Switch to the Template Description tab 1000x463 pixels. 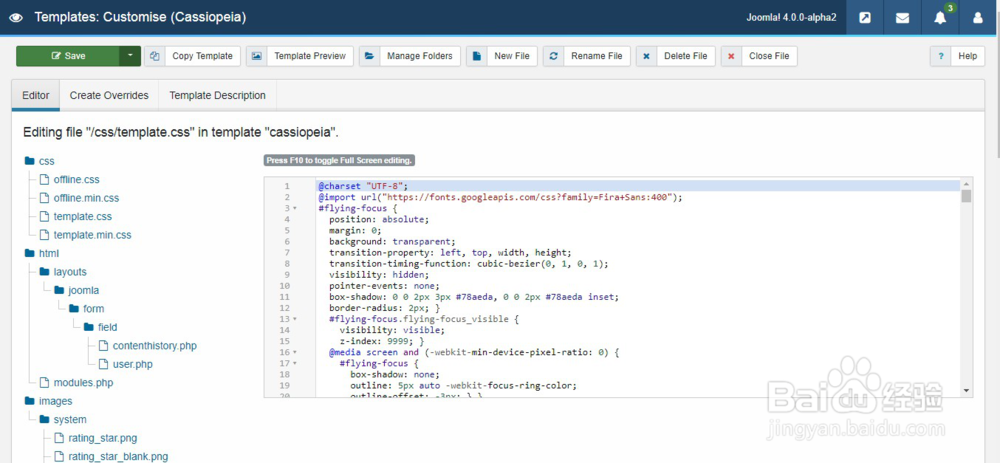[217, 96]
